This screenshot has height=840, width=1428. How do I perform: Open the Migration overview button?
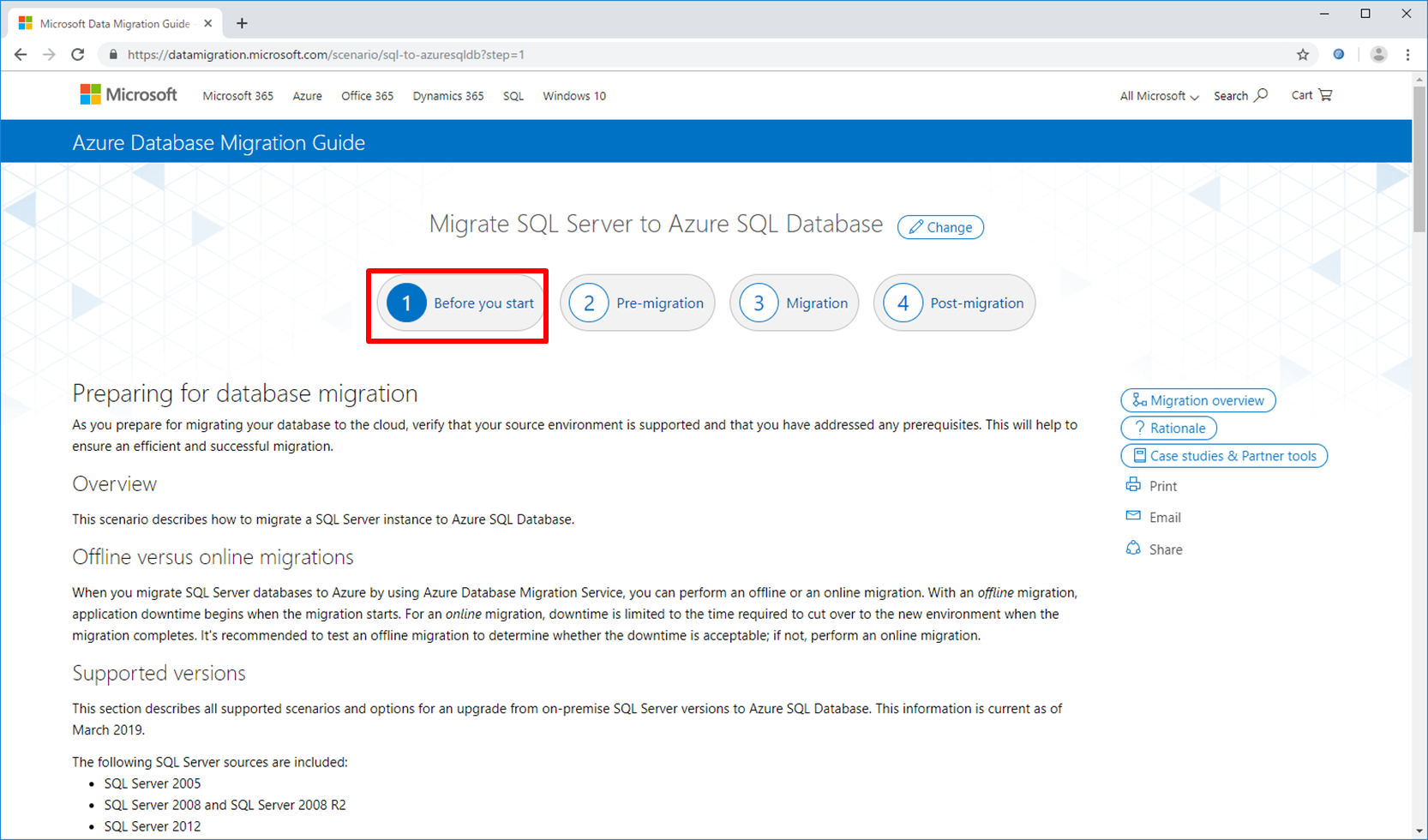tap(1198, 400)
